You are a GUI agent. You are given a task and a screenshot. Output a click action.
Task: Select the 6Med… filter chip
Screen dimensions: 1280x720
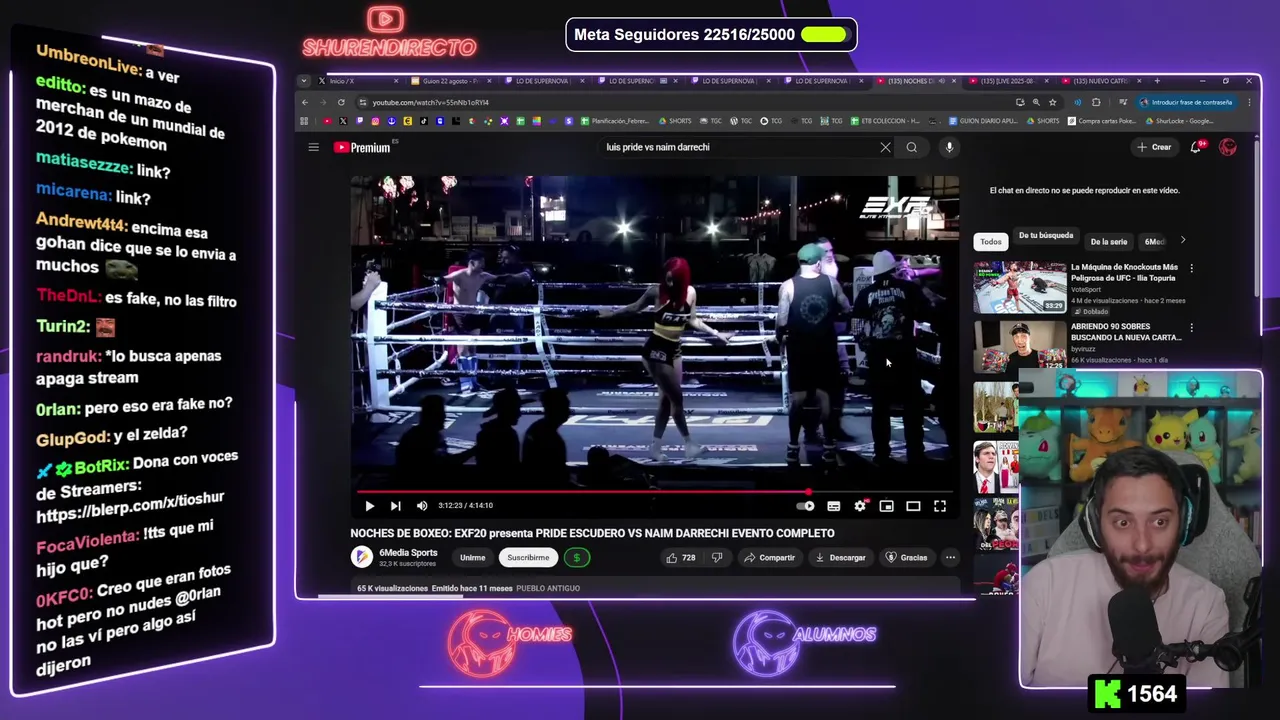click(1154, 241)
